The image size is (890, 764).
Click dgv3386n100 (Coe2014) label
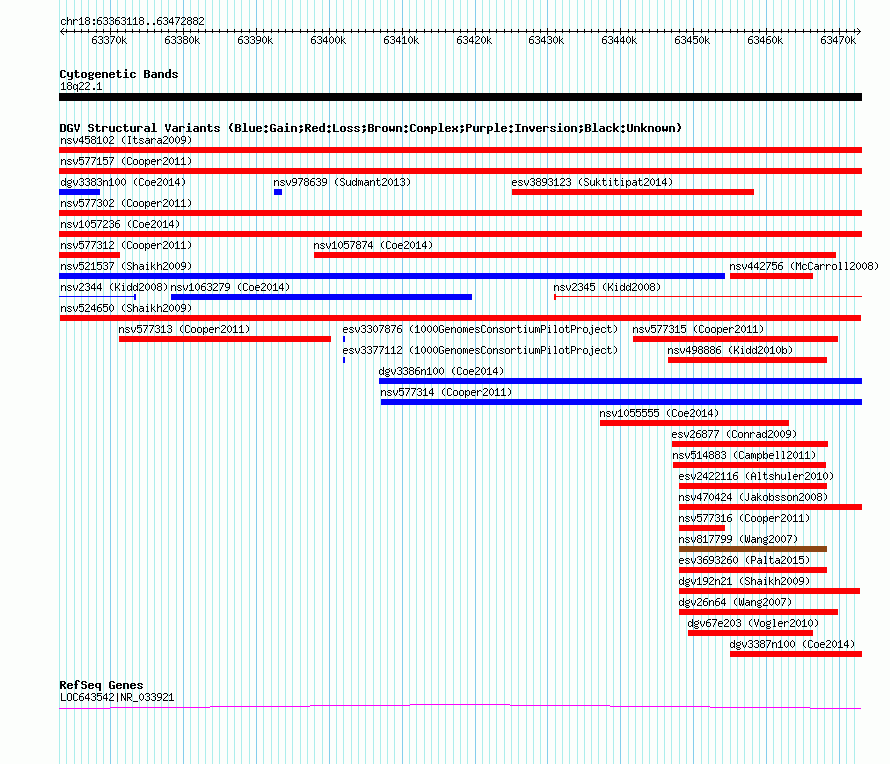441,371
